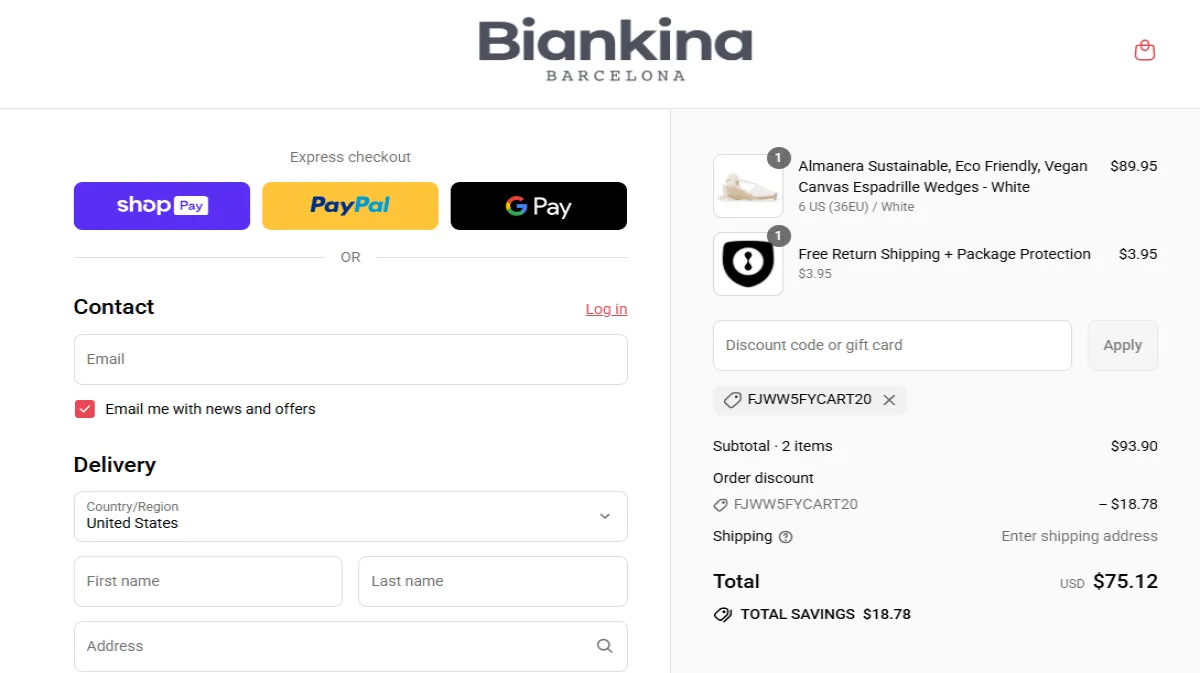Click the espadrille wedges product thumbnail

coord(748,186)
